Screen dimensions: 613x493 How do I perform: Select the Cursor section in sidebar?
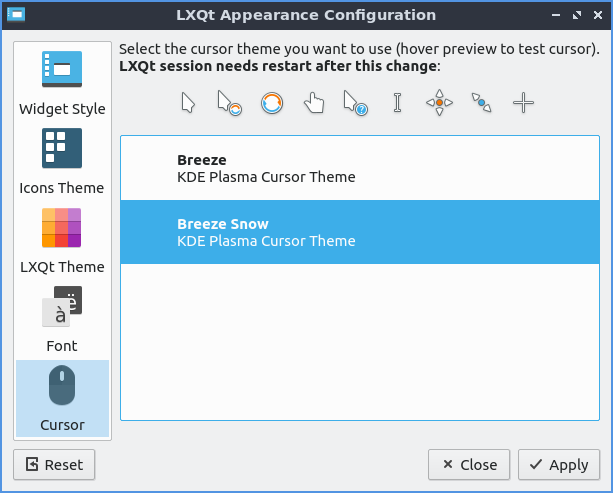click(x=62, y=399)
